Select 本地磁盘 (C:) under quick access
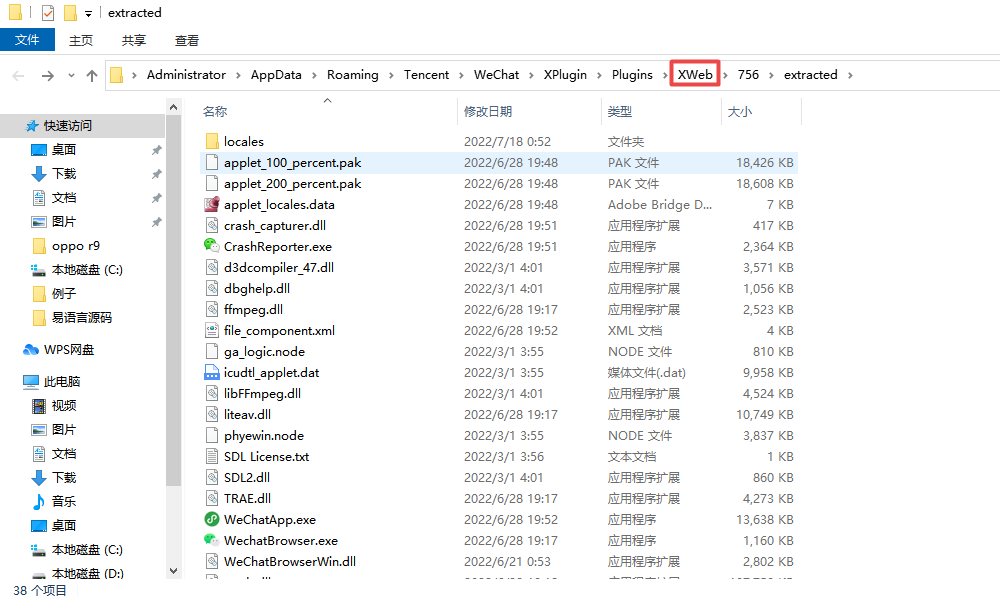 tap(87, 270)
